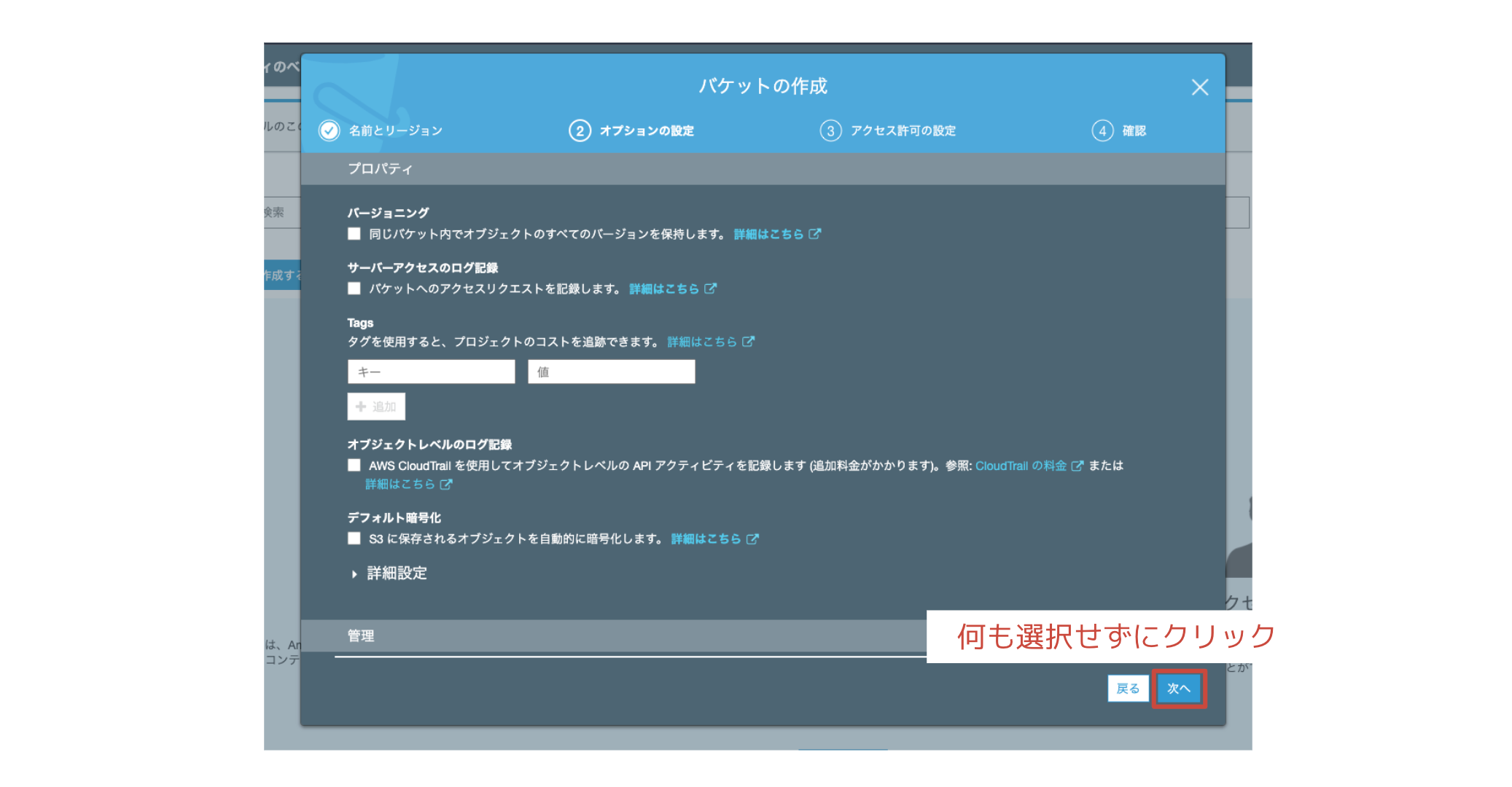Image resolution: width=1512 pixels, height=787 pixels.
Task: Click plus icon on 追加 tag button
Action: 361,407
